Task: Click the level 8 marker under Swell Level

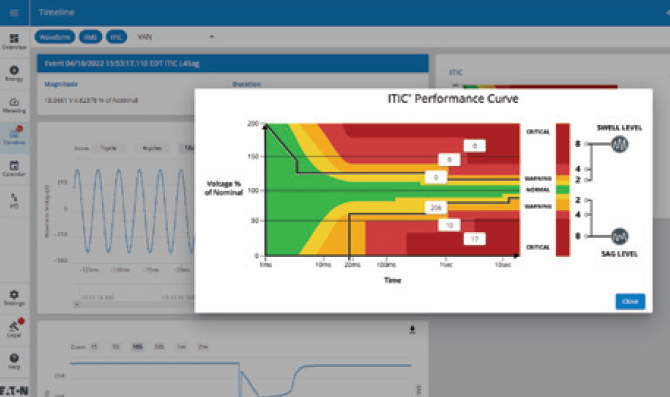Action: click(x=578, y=144)
